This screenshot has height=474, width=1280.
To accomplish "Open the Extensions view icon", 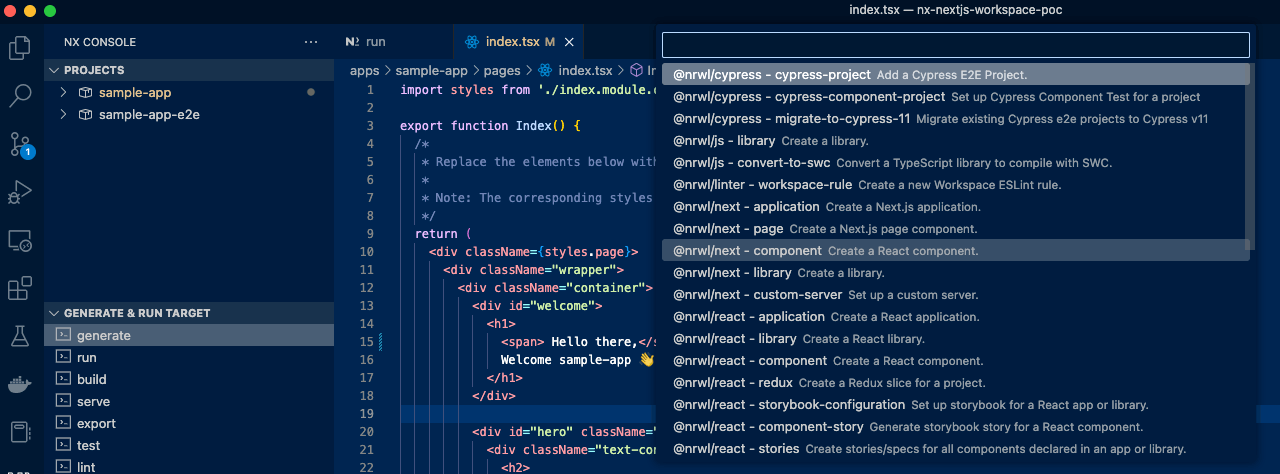I will click(x=20, y=289).
